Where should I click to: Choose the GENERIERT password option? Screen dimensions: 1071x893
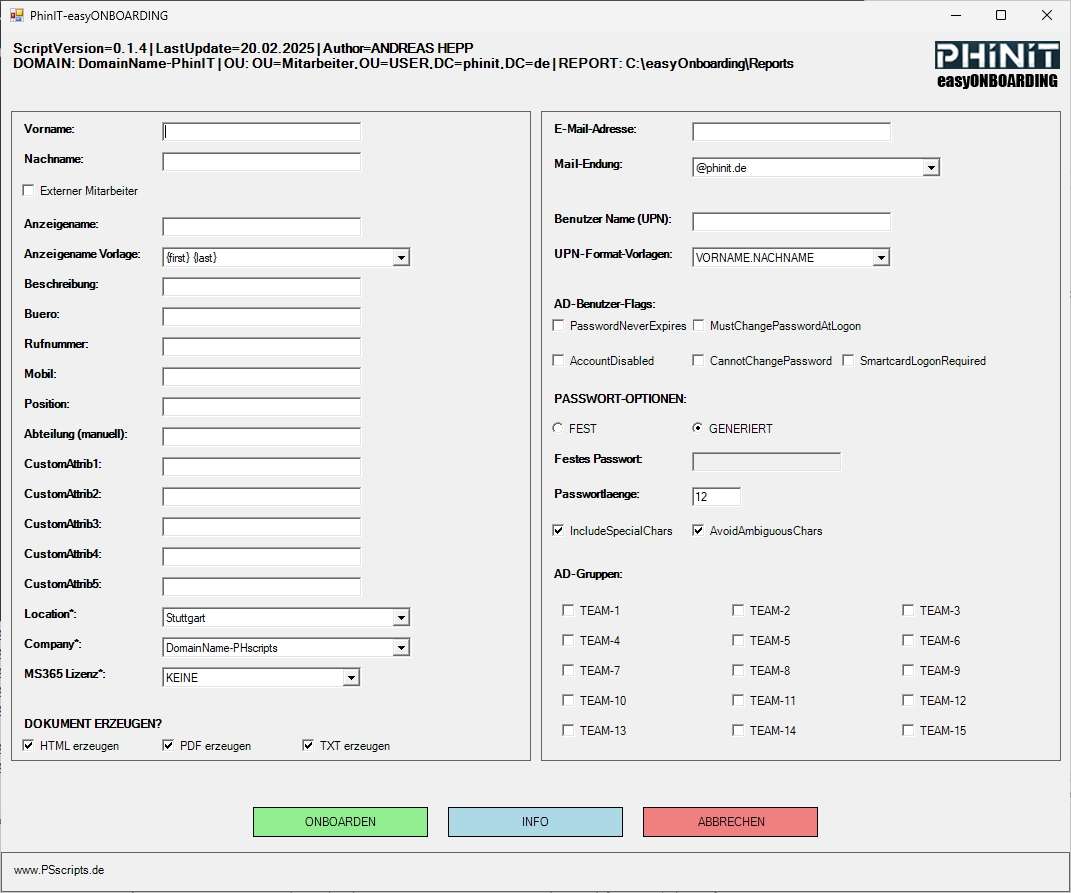pos(698,428)
